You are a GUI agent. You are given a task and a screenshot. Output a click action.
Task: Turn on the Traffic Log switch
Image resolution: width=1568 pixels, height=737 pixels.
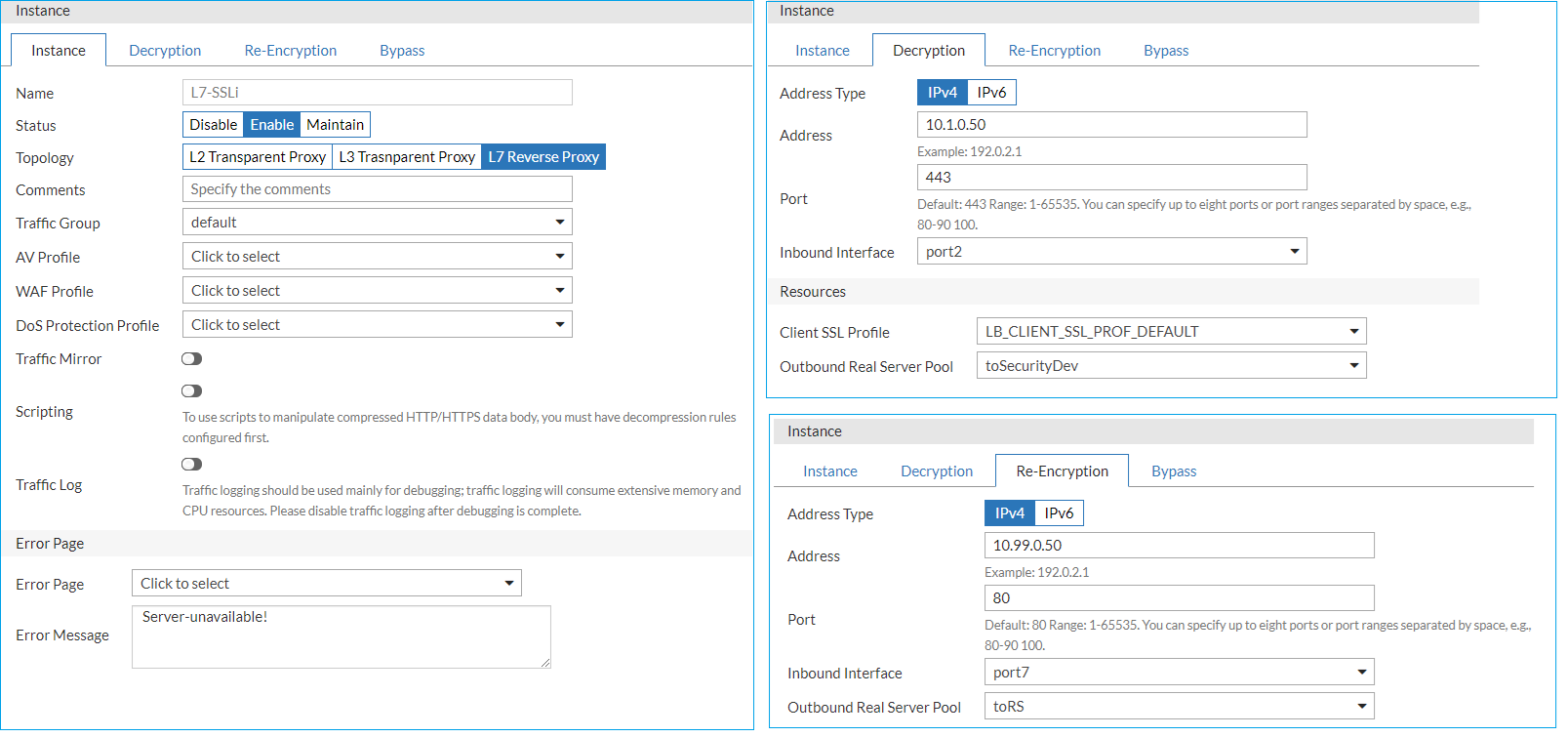click(191, 465)
